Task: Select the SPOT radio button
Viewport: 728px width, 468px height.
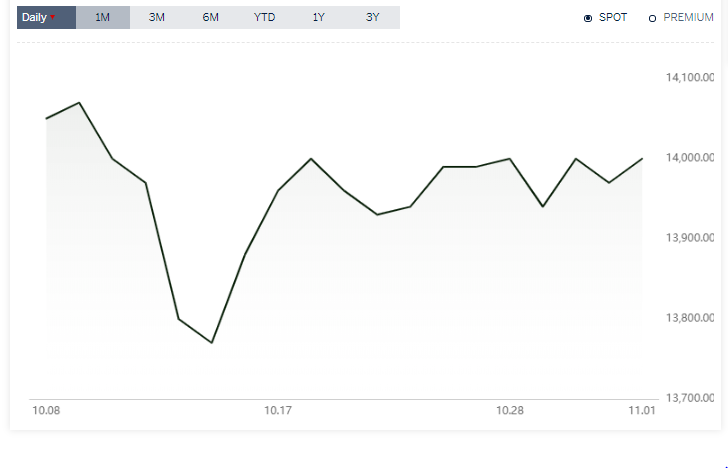Action: [x=588, y=19]
